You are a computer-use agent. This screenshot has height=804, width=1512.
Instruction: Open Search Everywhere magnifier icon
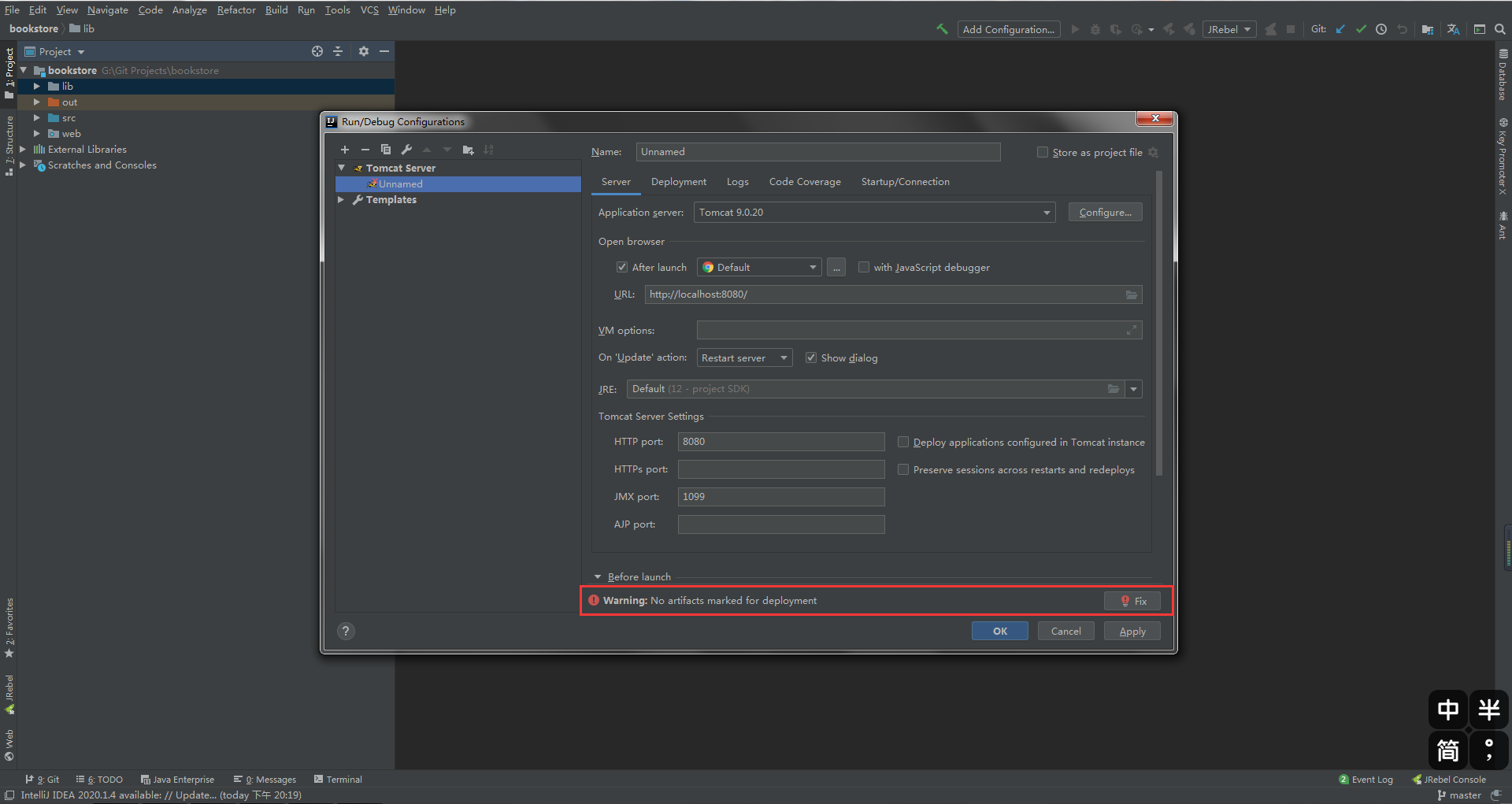[x=1500, y=29]
